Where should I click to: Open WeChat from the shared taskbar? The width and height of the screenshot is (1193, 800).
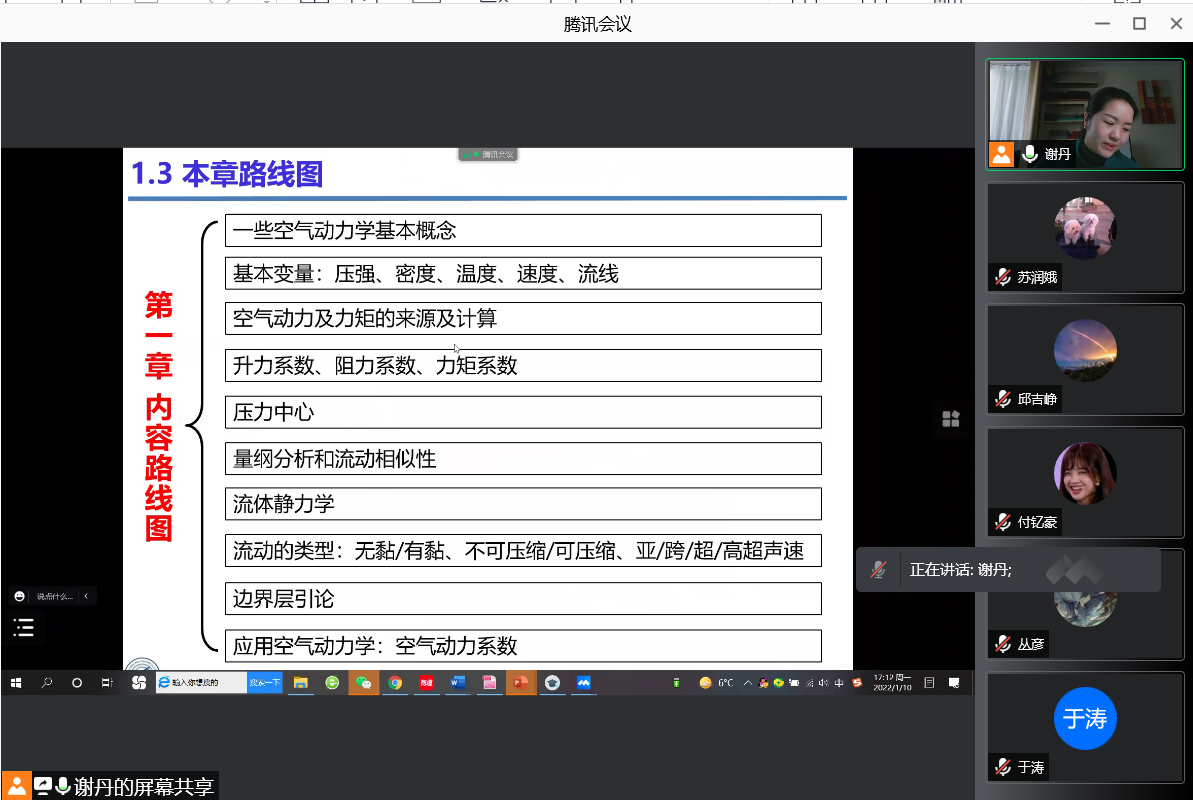pos(364,683)
